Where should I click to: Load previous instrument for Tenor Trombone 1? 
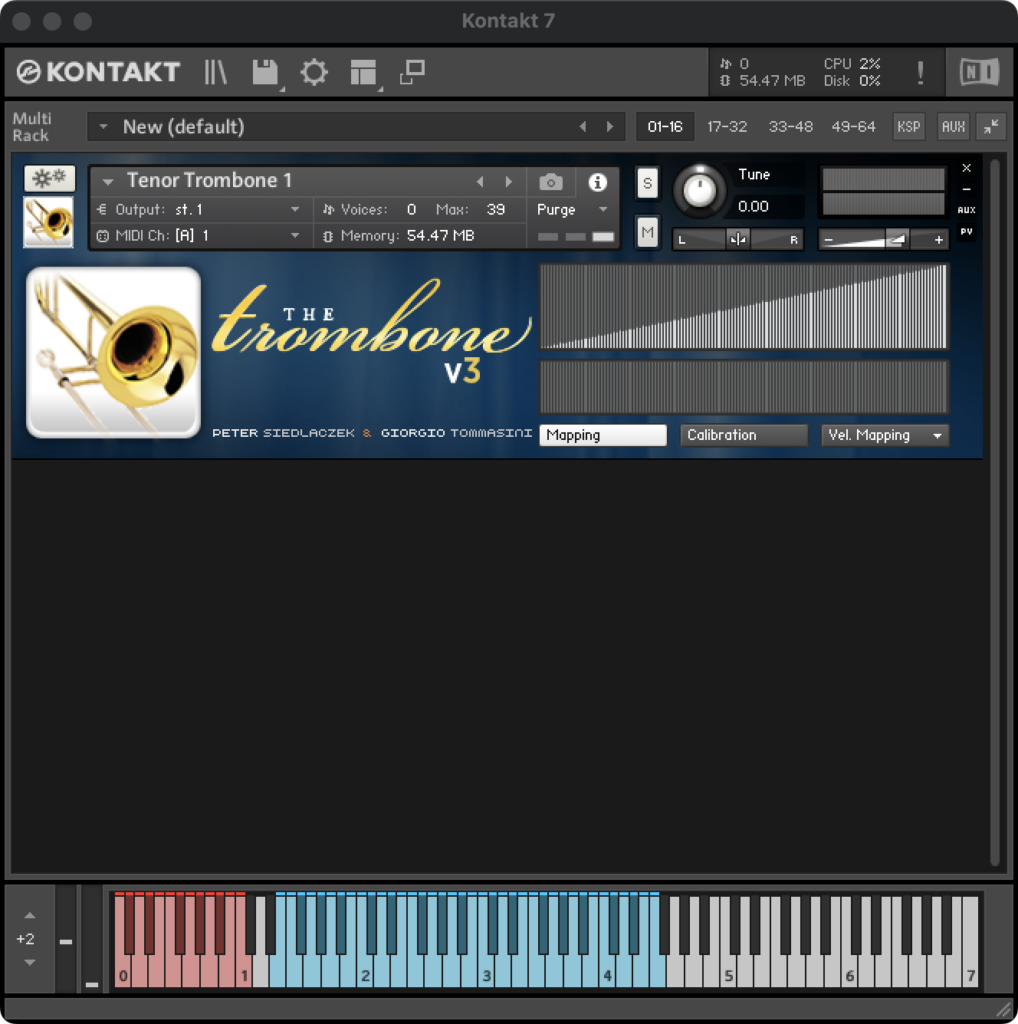click(480, 182)
